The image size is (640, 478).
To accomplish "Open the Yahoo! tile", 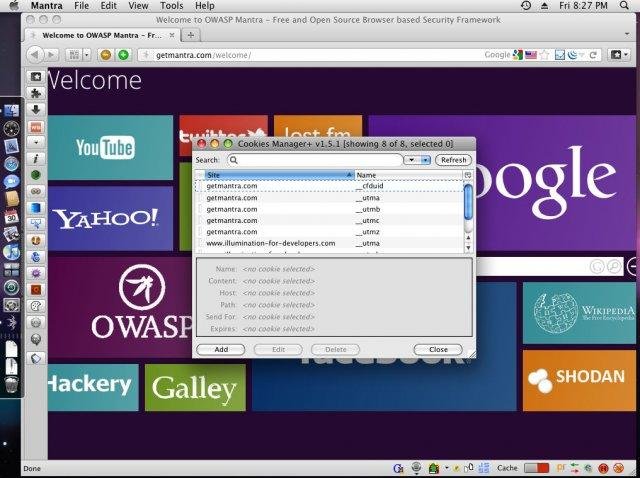I will tap(111, 218).
